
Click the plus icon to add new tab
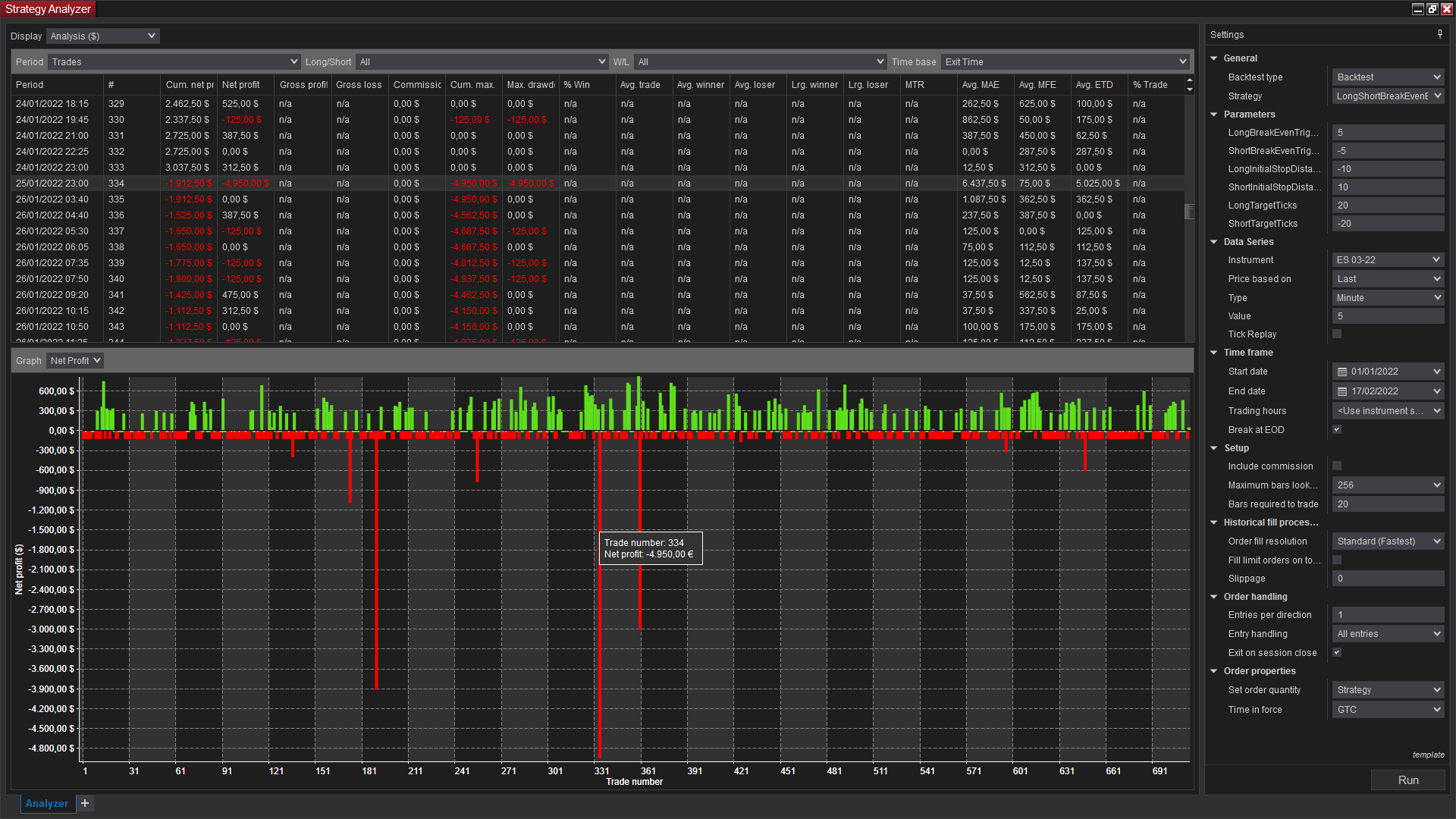(x=85, y=803)
